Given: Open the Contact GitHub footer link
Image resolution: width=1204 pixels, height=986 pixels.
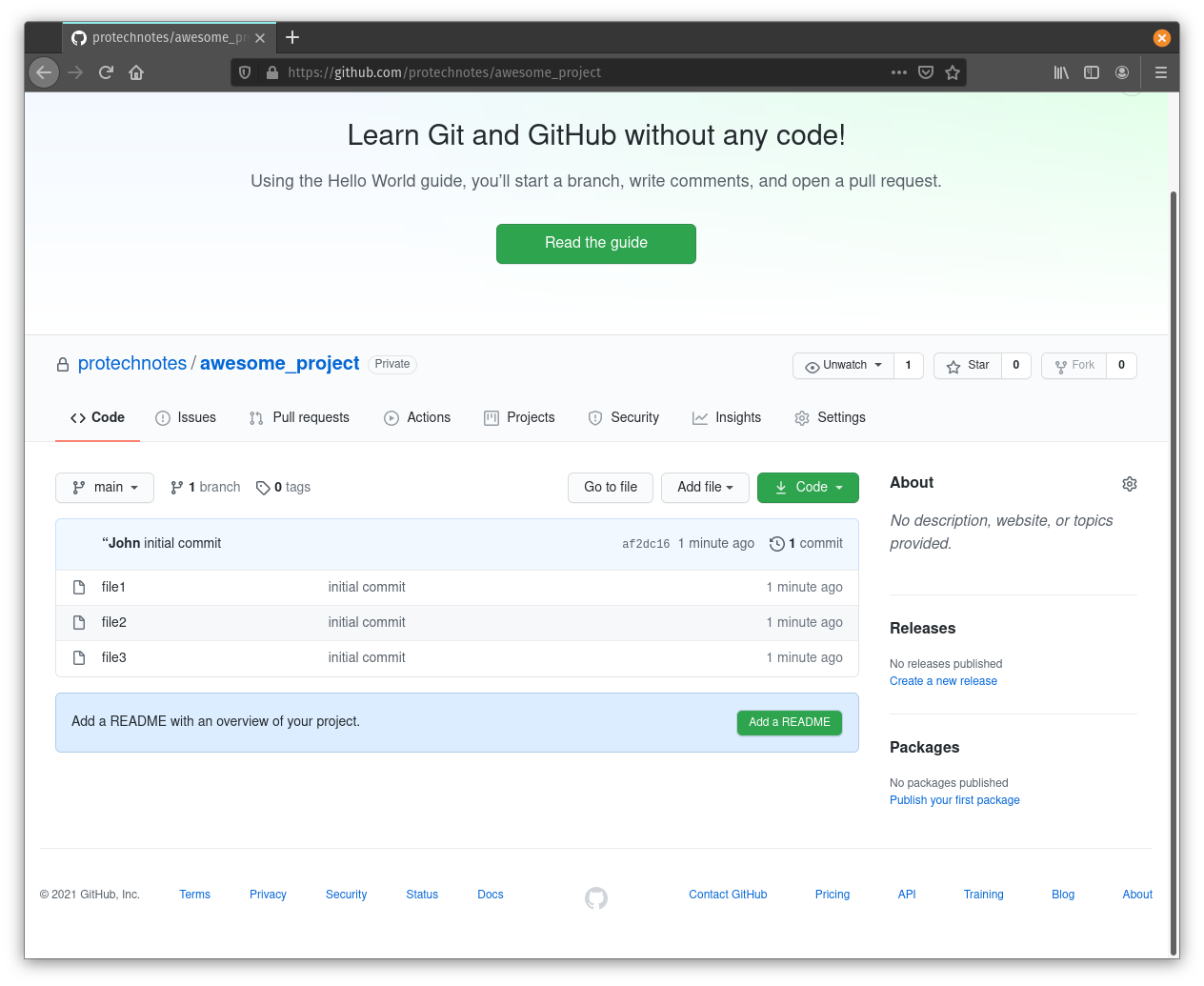Looking at the screenshot, I should point(728,895).
